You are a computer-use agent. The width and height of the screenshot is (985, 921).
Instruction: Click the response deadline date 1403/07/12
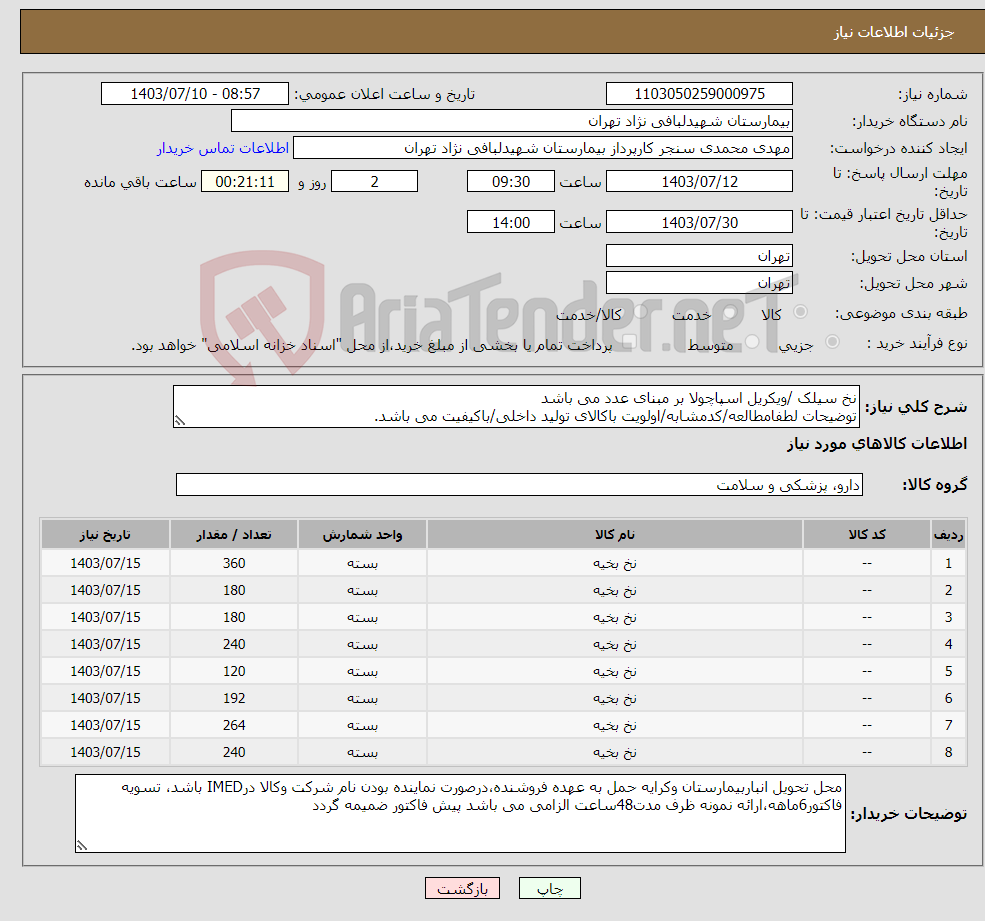pos(699,182)
